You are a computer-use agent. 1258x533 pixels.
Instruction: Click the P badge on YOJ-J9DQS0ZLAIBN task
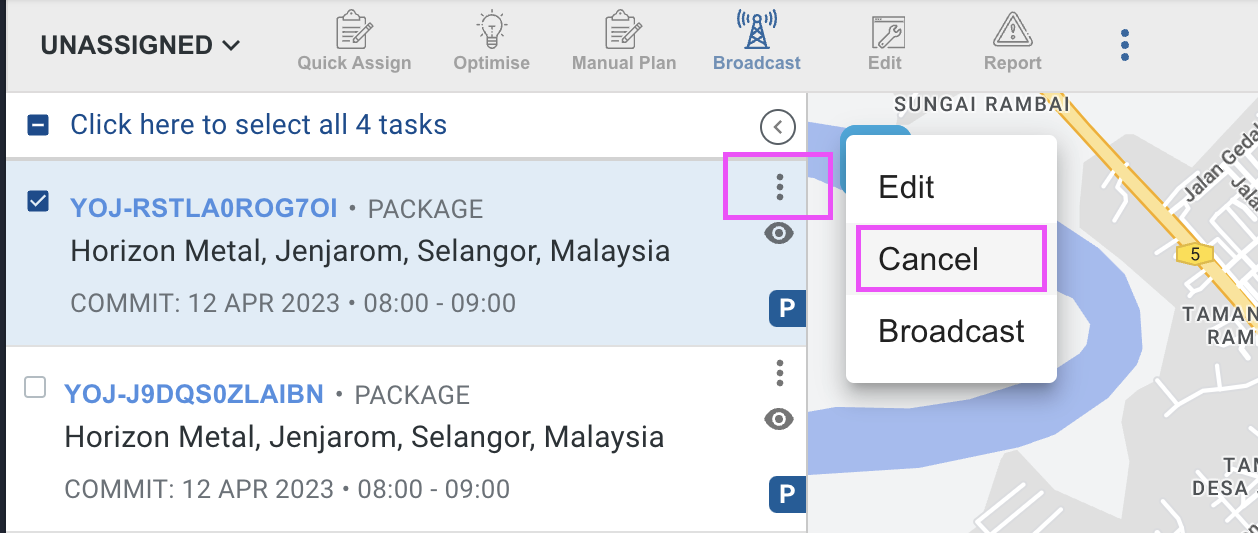coord(787,494)
